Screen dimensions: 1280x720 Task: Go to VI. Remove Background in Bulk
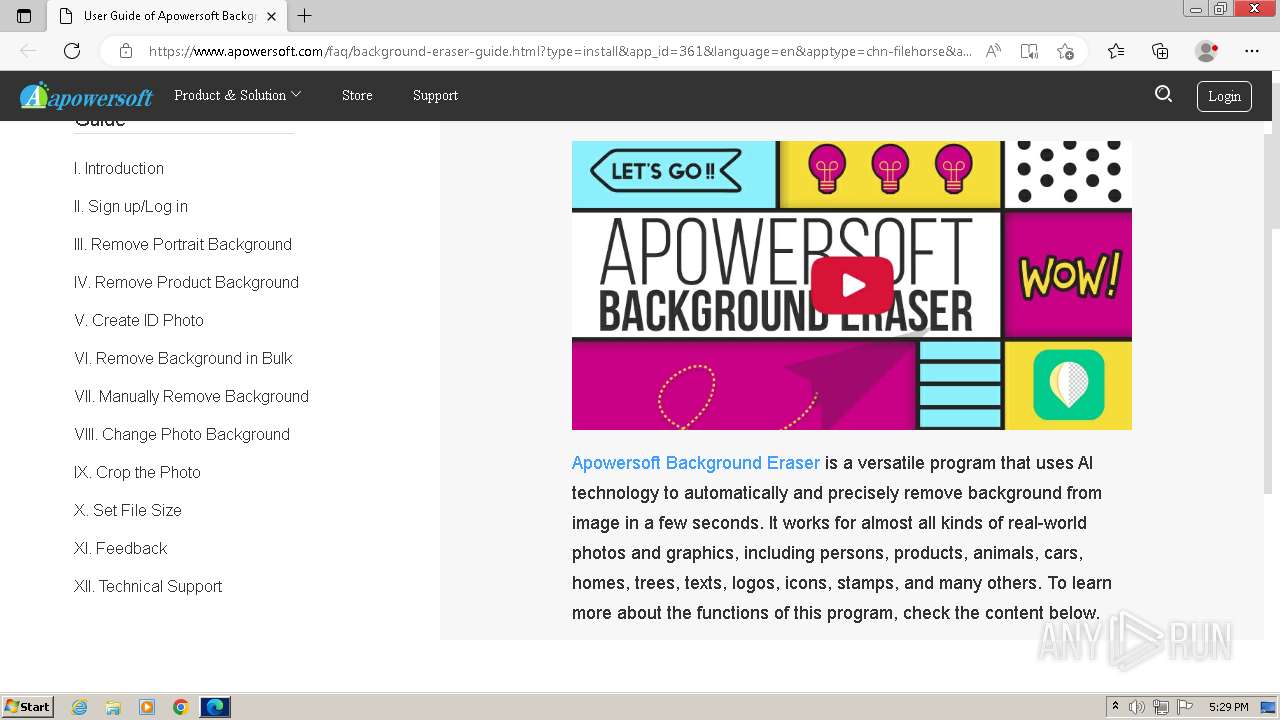(x=183, y=358)
